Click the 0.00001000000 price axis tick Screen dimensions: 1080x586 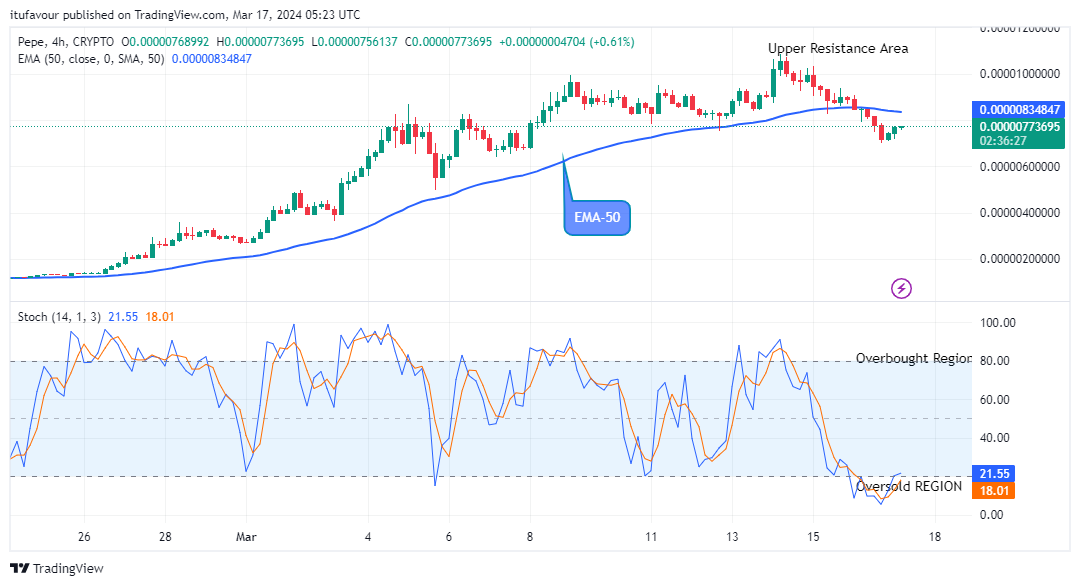[x=1019, y=74]
